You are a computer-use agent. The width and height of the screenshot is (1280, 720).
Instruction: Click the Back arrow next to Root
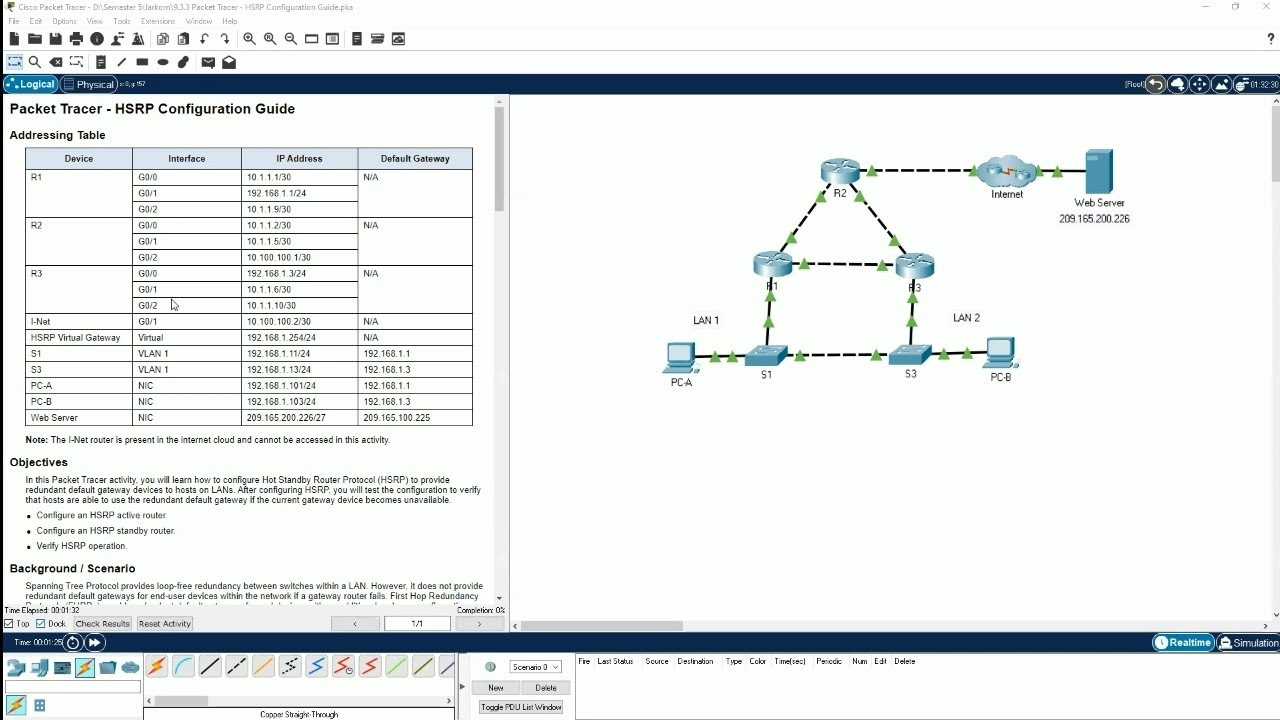[1156, 84]
